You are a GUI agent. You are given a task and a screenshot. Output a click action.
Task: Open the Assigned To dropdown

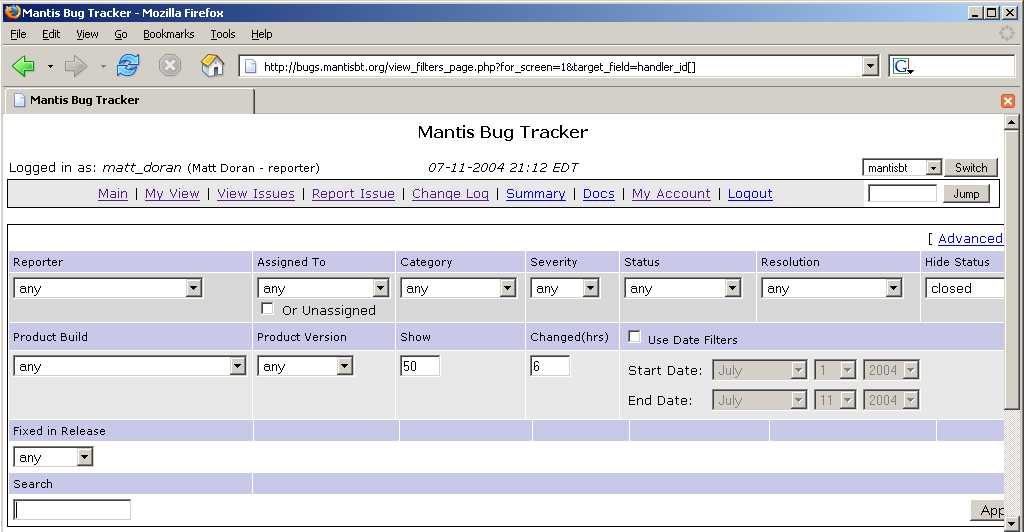point(323,288)
